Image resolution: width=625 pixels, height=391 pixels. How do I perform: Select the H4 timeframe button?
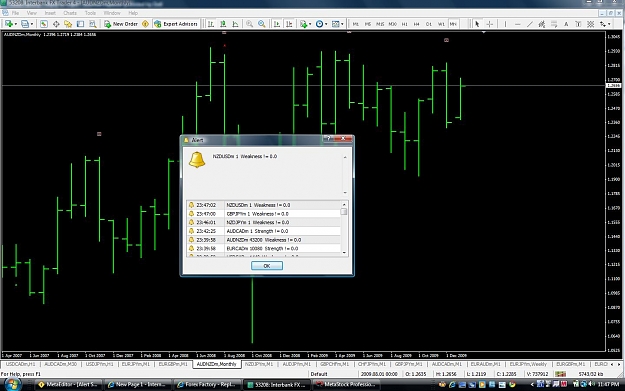(x=417, y=24)
